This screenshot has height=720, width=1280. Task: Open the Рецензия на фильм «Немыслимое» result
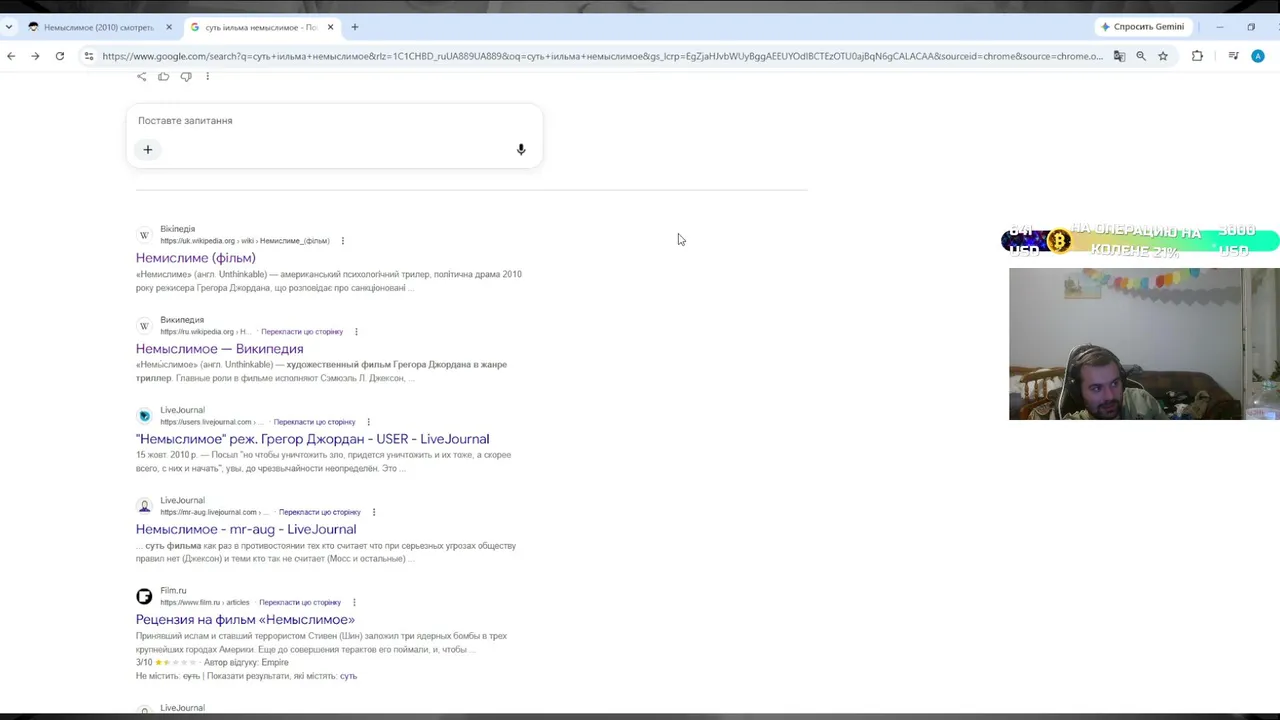[245, 620]
